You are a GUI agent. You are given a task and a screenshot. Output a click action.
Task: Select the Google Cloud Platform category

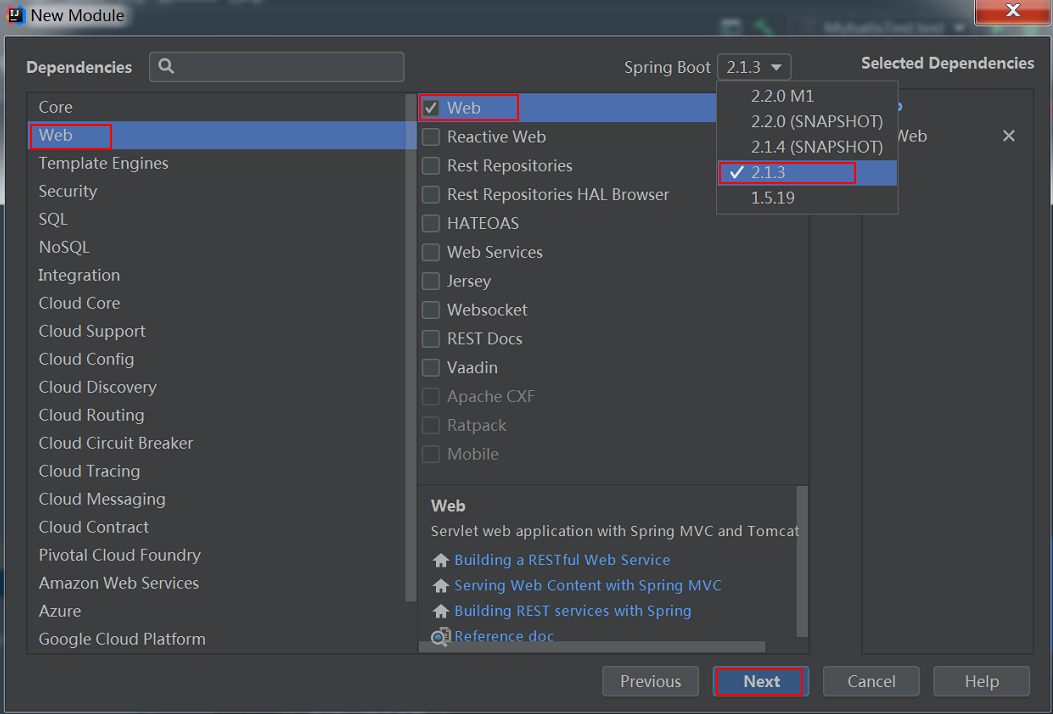pyautogui.click(x=218, y=639)
